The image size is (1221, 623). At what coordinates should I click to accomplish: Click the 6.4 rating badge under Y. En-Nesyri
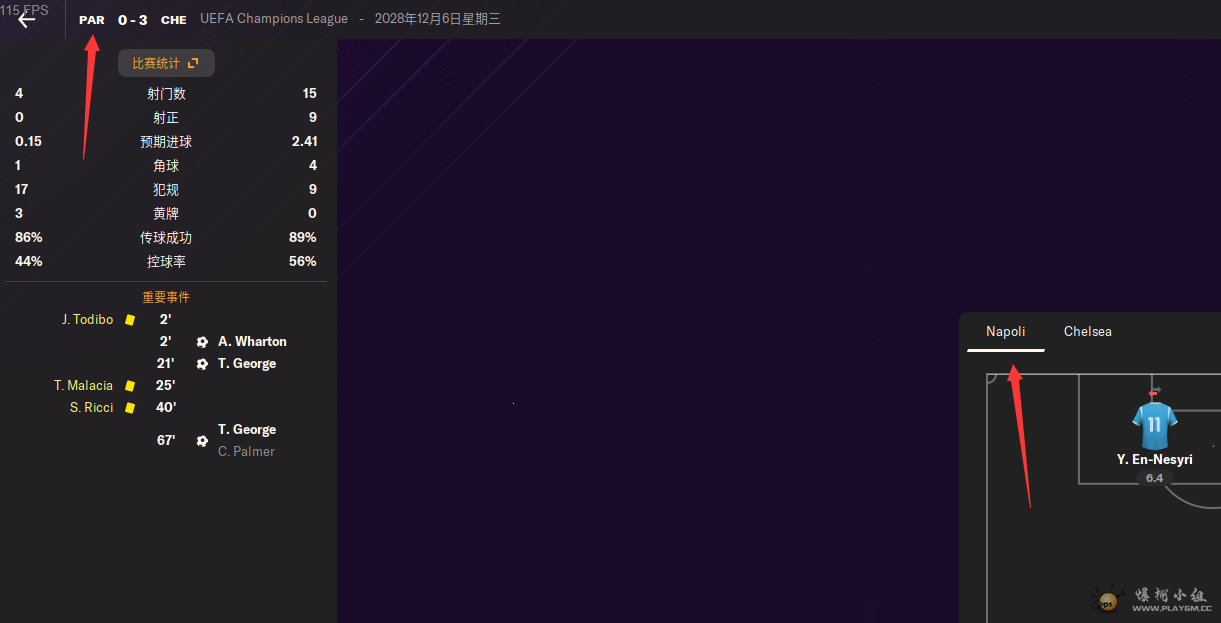coord(1155,478)
